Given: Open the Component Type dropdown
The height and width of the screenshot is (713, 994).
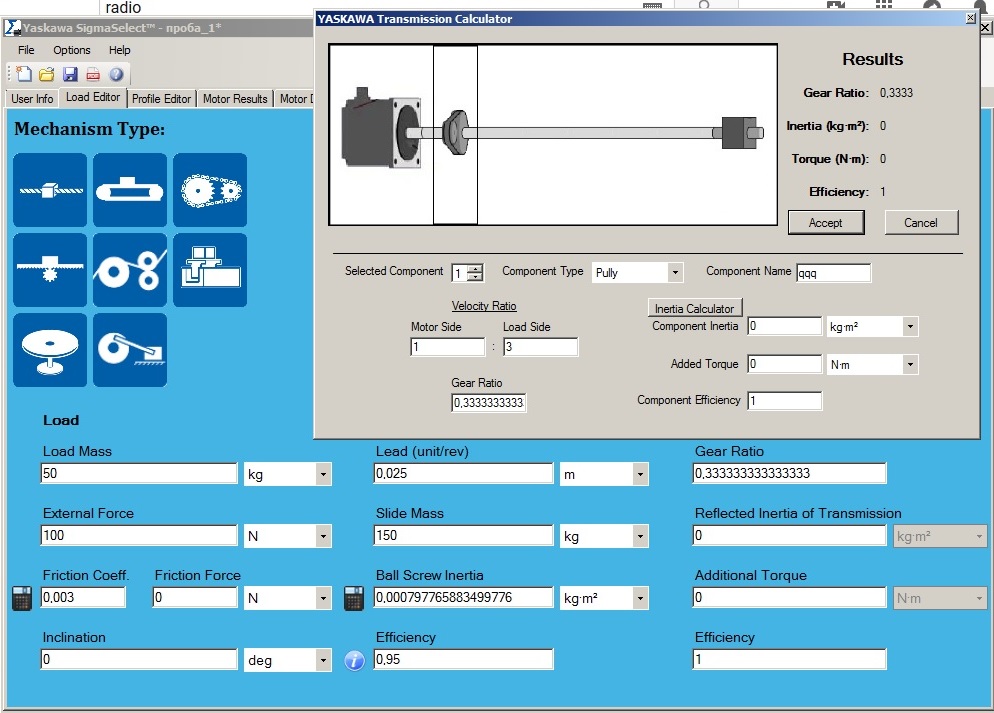Looking at the screenshot, I should tap(675, 273).
